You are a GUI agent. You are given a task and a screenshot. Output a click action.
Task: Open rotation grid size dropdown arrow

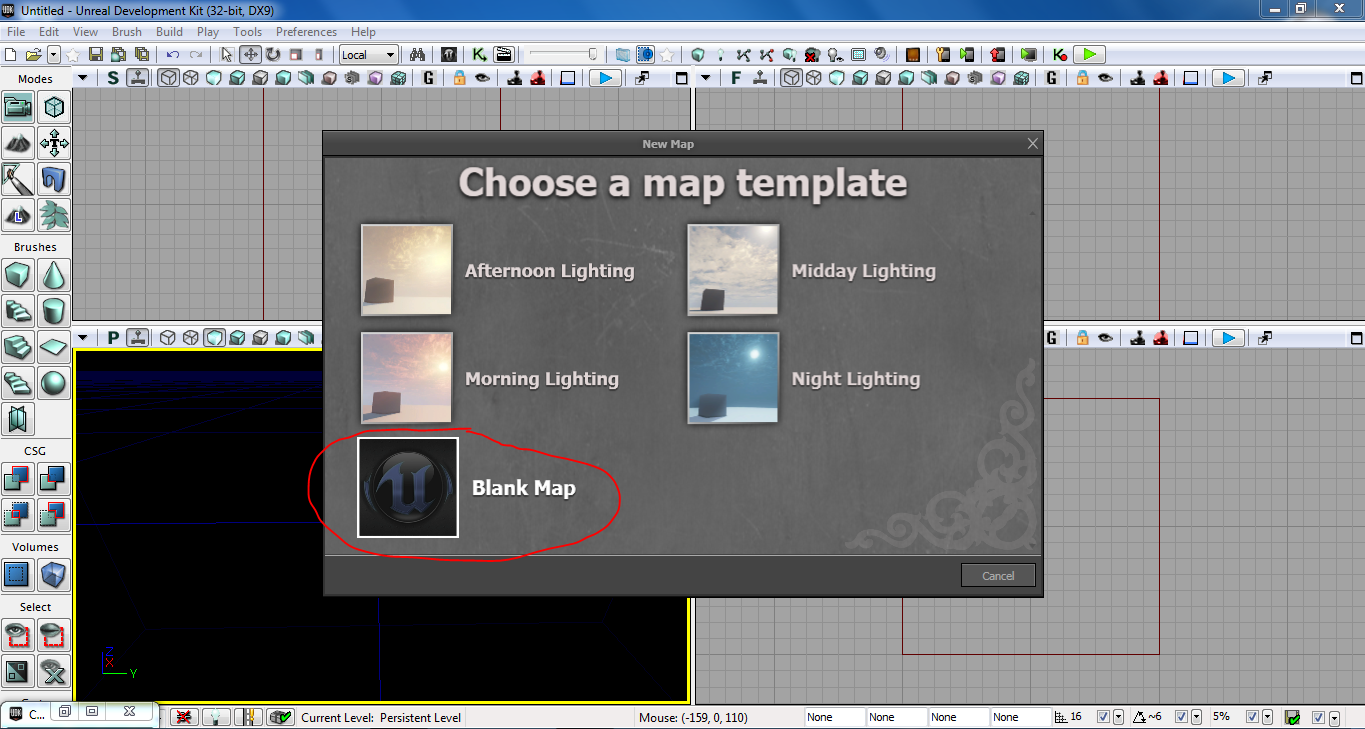1195,717
